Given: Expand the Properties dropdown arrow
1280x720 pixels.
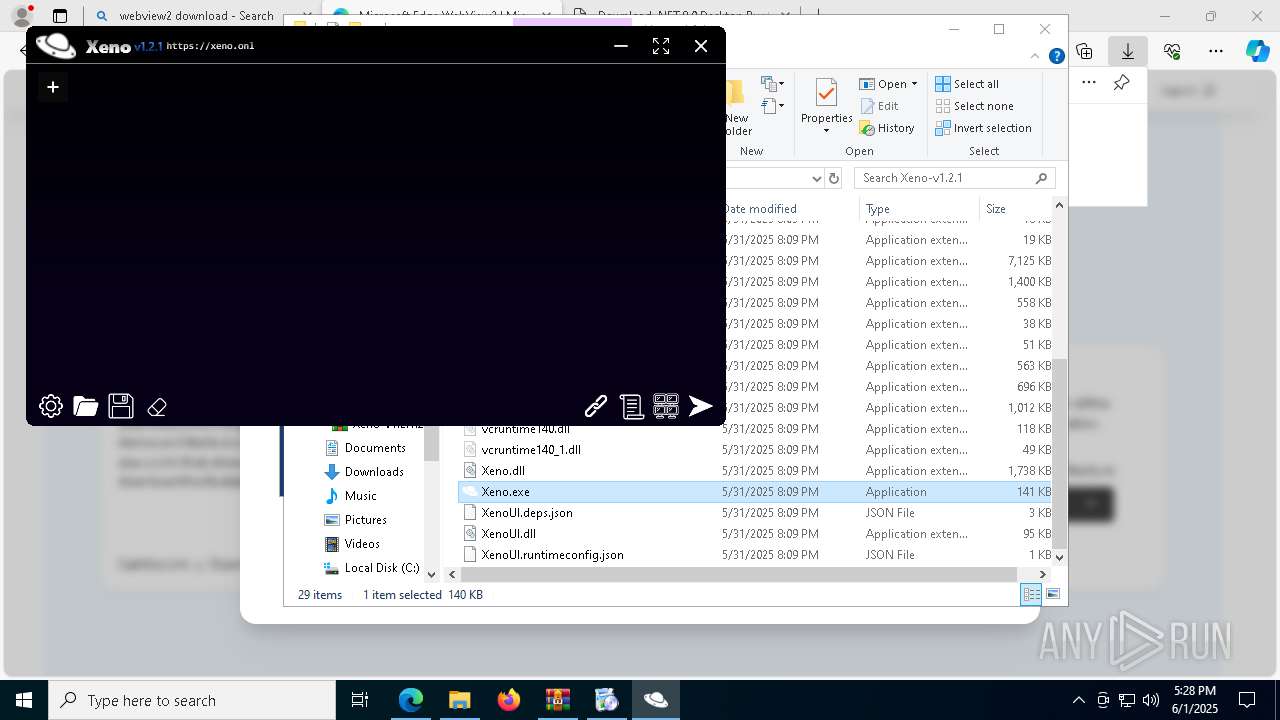Looking at the screenshot, I should coord(826,130).
